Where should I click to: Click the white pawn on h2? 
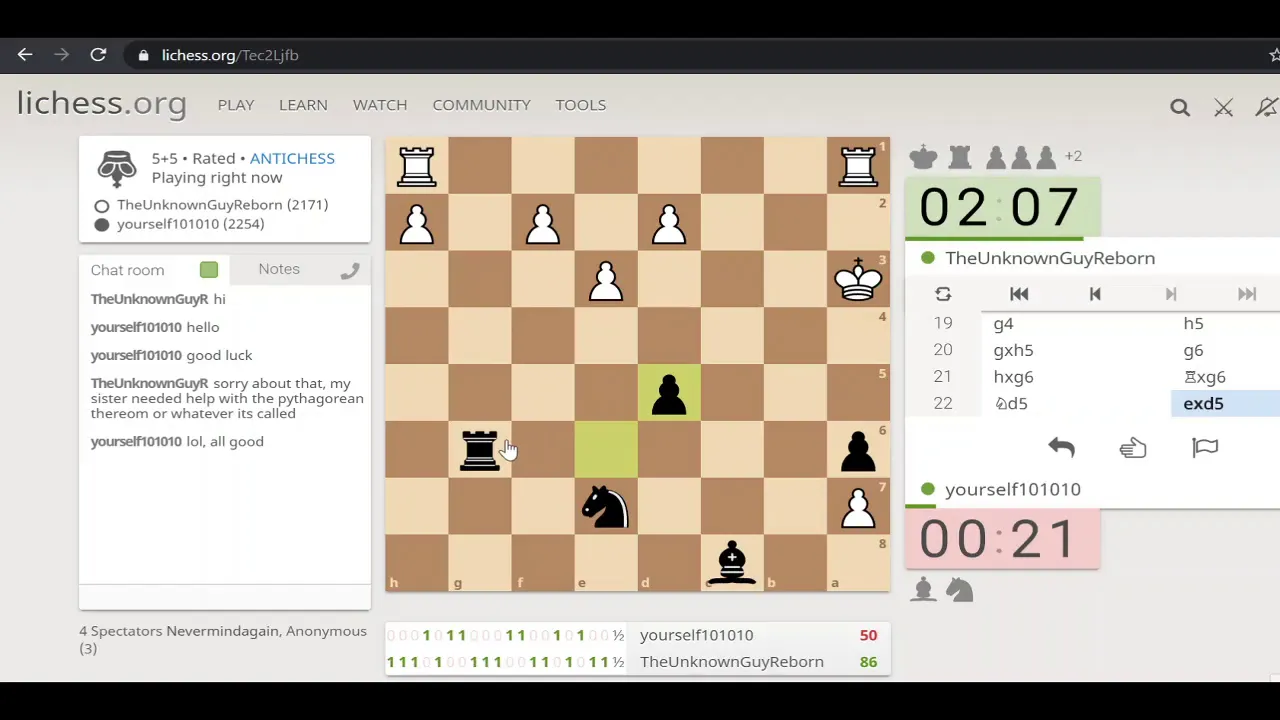(417, 222)
